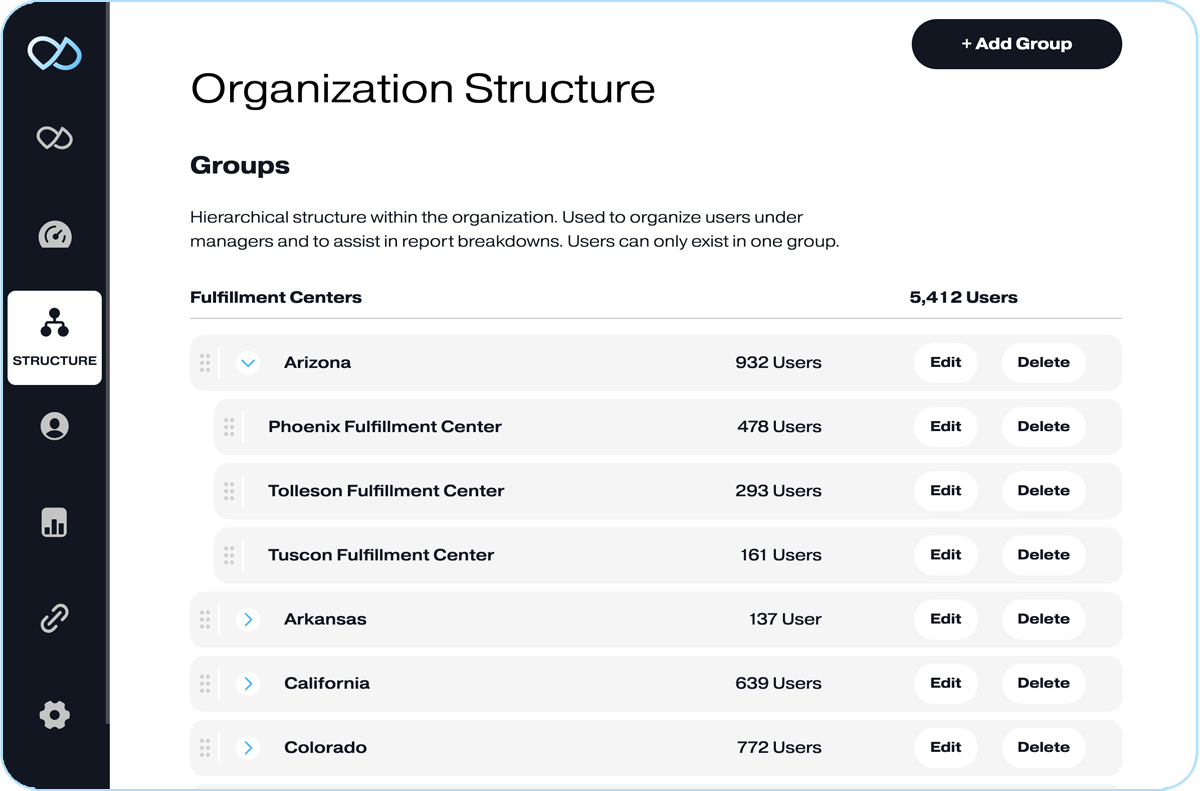Delete the Colorado group
This screenshot has width=1200, height=791.
coord(1043,747)
